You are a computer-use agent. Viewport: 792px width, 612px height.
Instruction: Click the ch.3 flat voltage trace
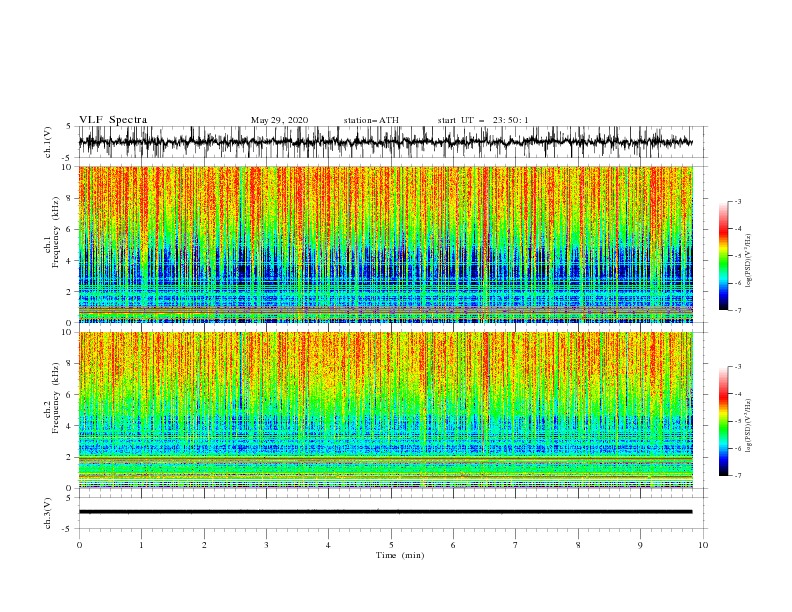pos(386,512)
